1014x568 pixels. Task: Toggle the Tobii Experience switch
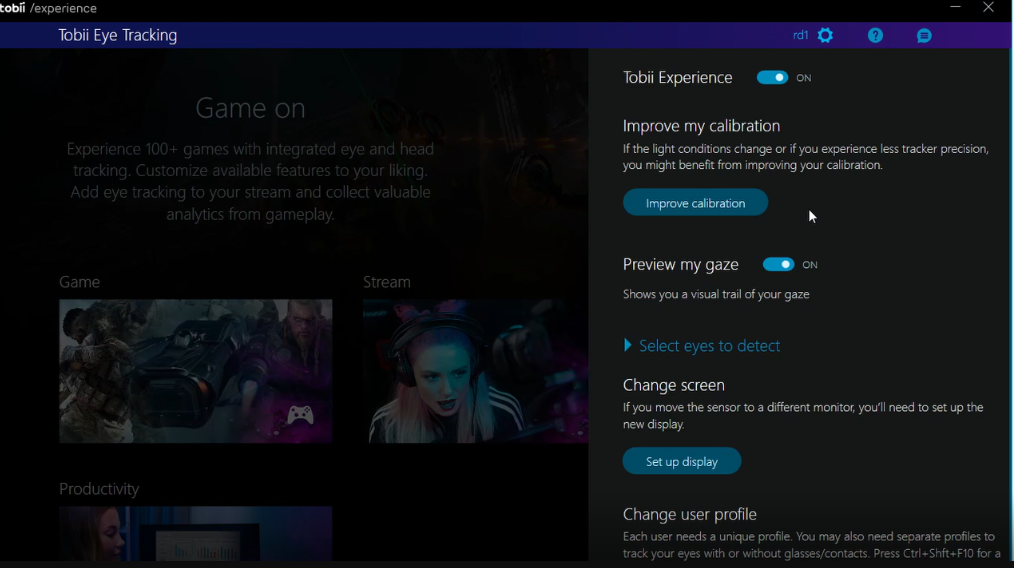pyautogui.click(x=772, y=78)
